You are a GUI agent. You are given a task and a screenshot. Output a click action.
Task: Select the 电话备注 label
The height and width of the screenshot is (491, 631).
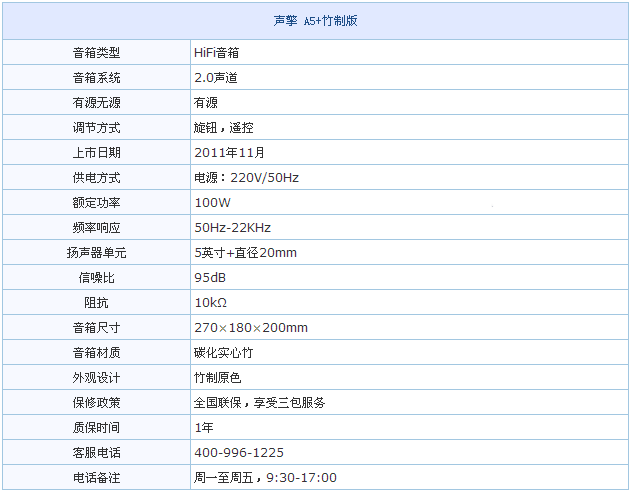tap(97, 477)
